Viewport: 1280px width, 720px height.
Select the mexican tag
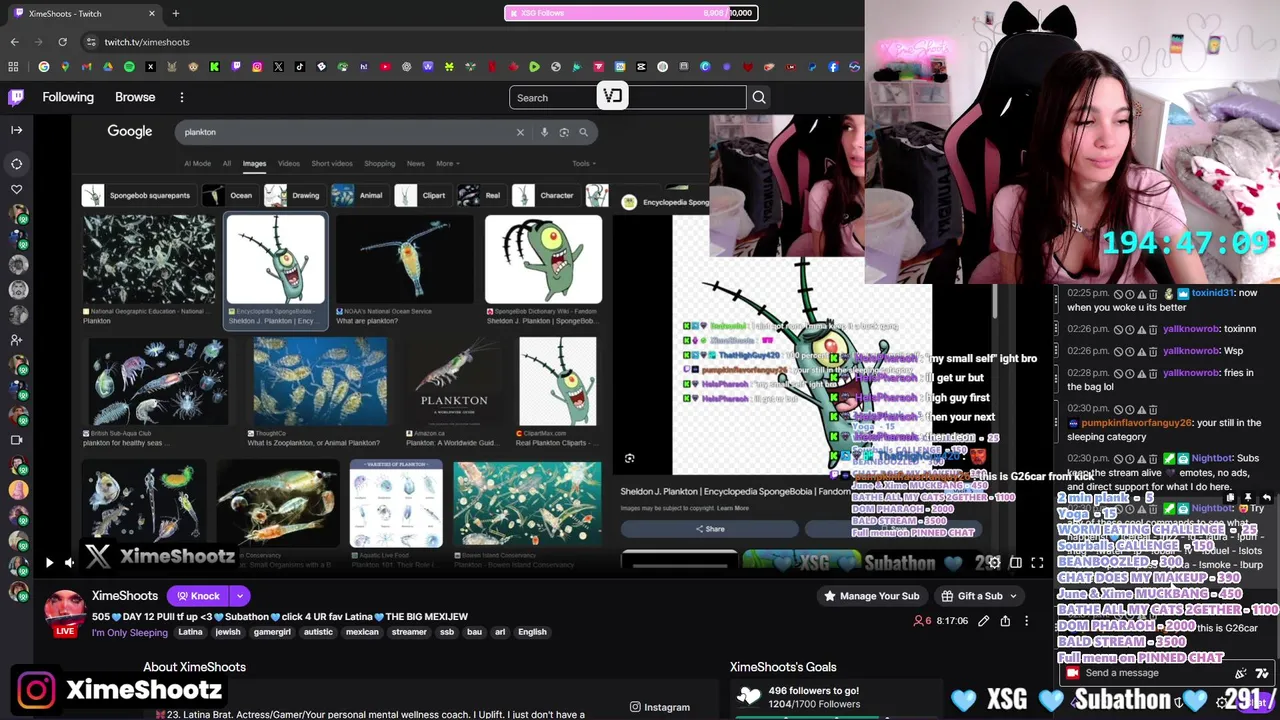point(362,632)
